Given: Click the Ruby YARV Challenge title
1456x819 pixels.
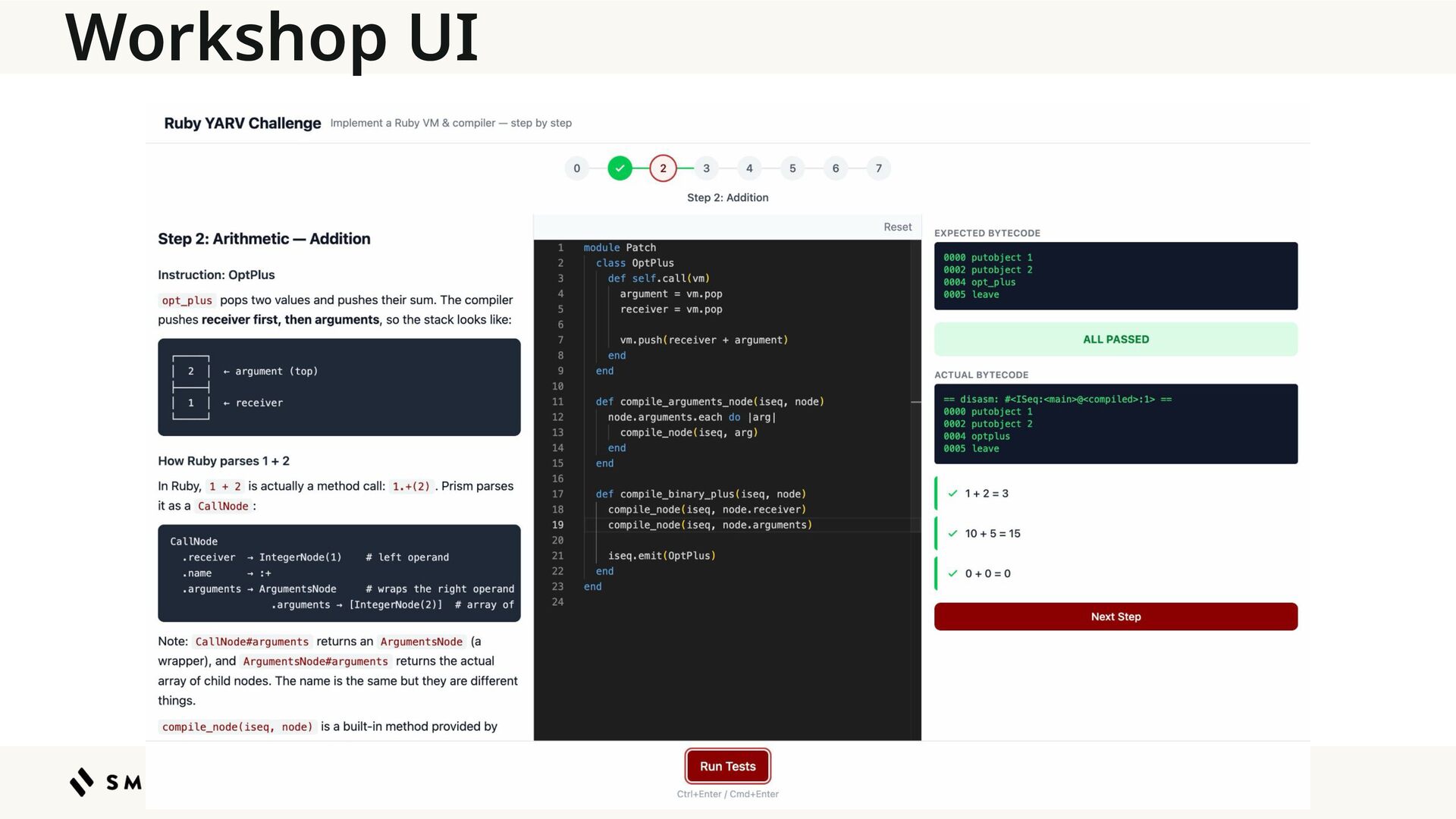Looking at the screenshot, I should [x=243, y=123].
